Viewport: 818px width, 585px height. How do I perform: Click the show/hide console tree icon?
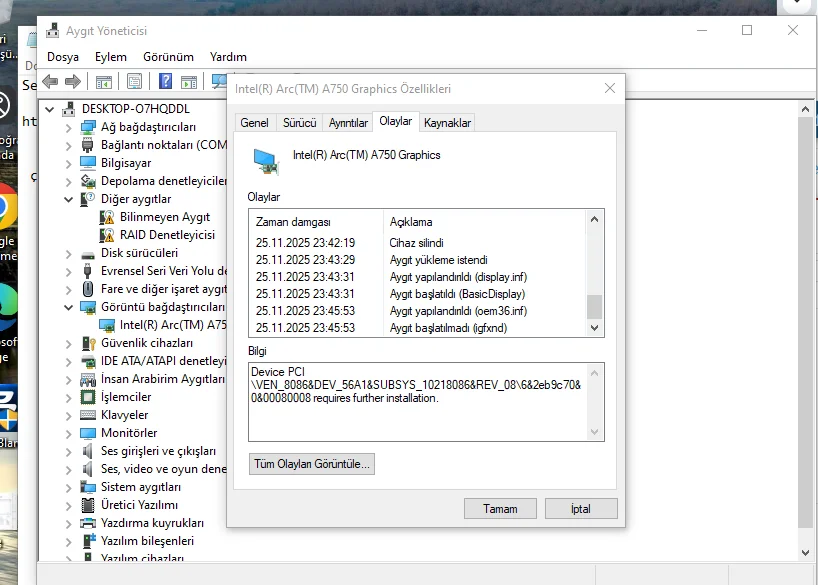[x=104, y=82]
